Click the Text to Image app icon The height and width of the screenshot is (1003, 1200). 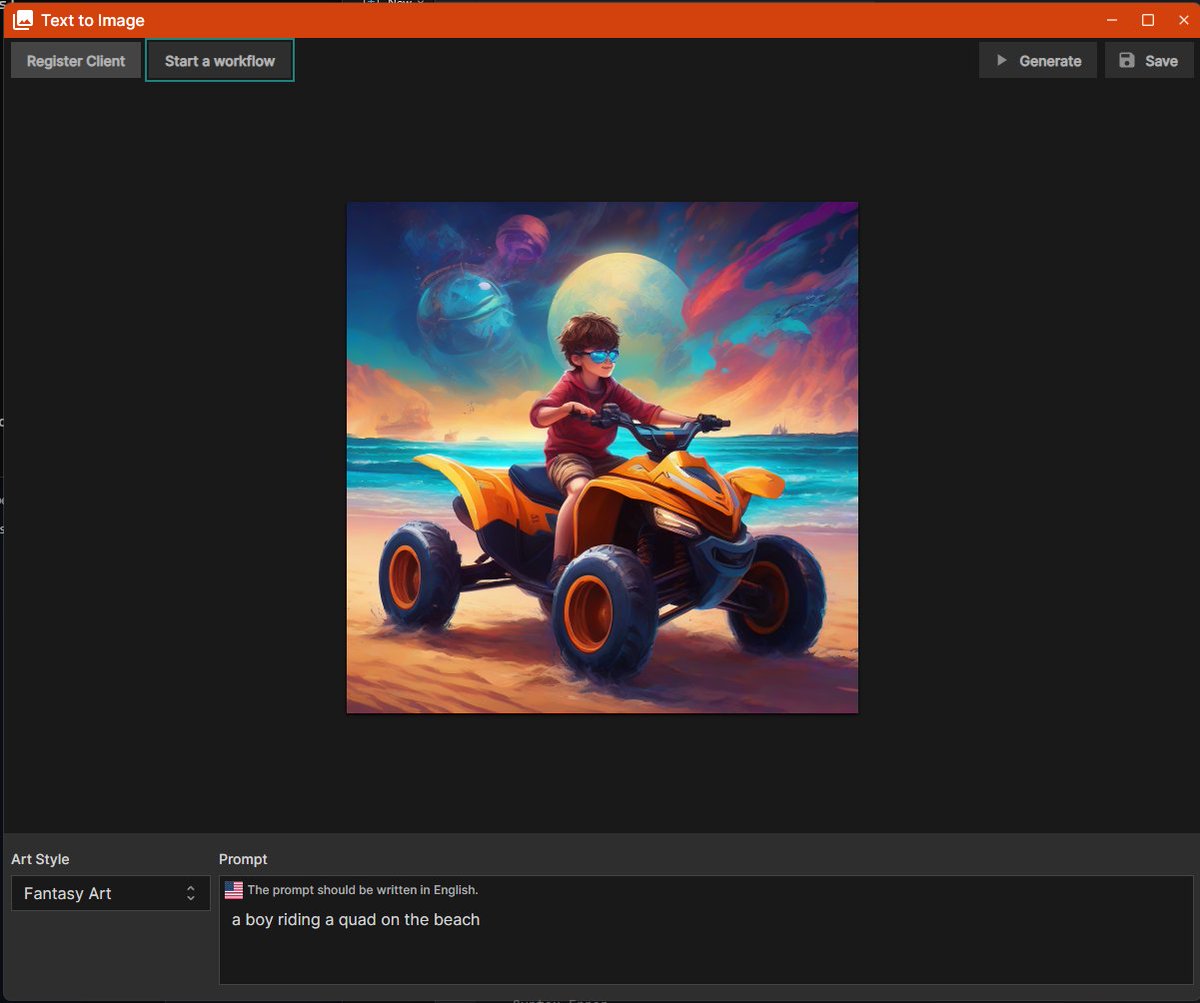[22, 20]
